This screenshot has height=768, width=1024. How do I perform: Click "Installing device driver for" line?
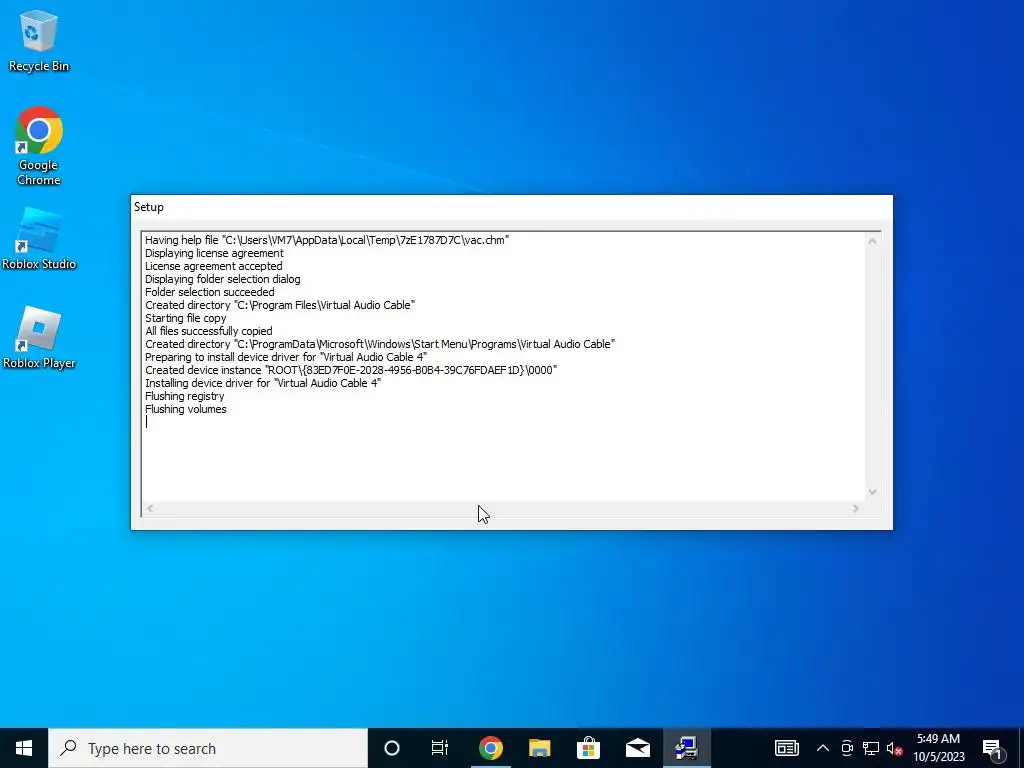coord(263,383)
